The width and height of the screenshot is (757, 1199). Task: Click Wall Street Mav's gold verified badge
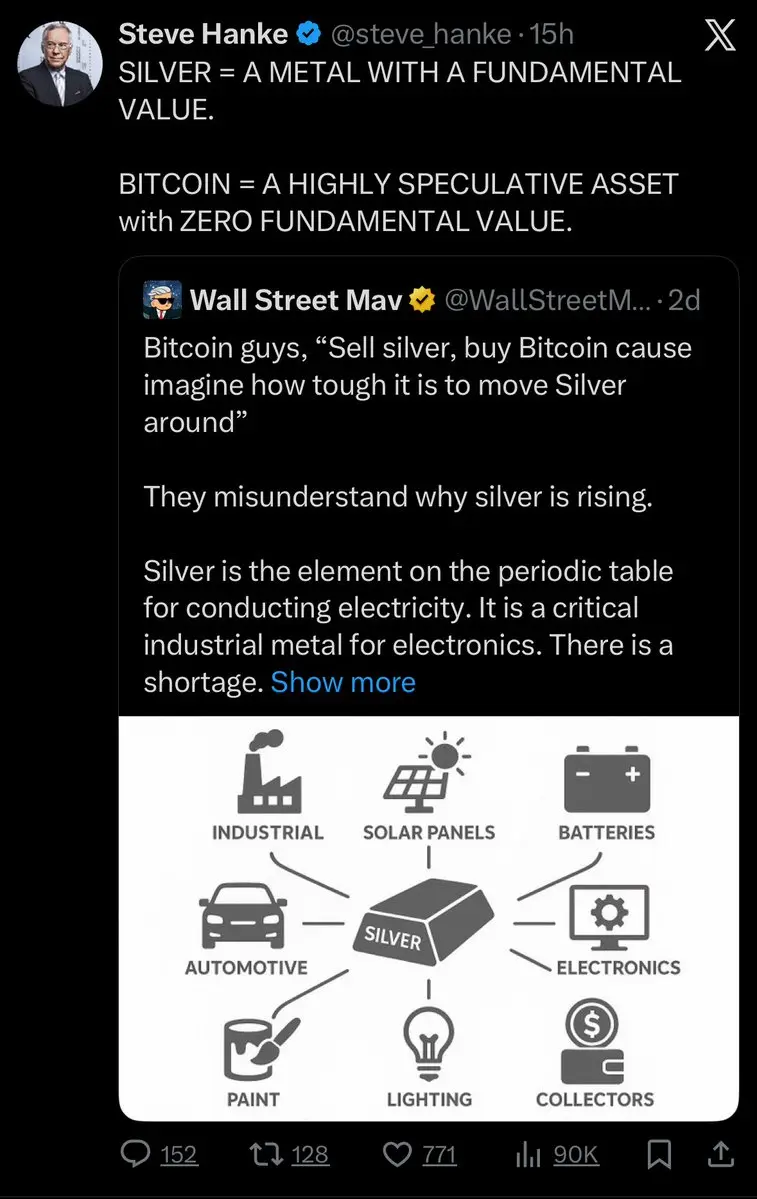(424, 299)
